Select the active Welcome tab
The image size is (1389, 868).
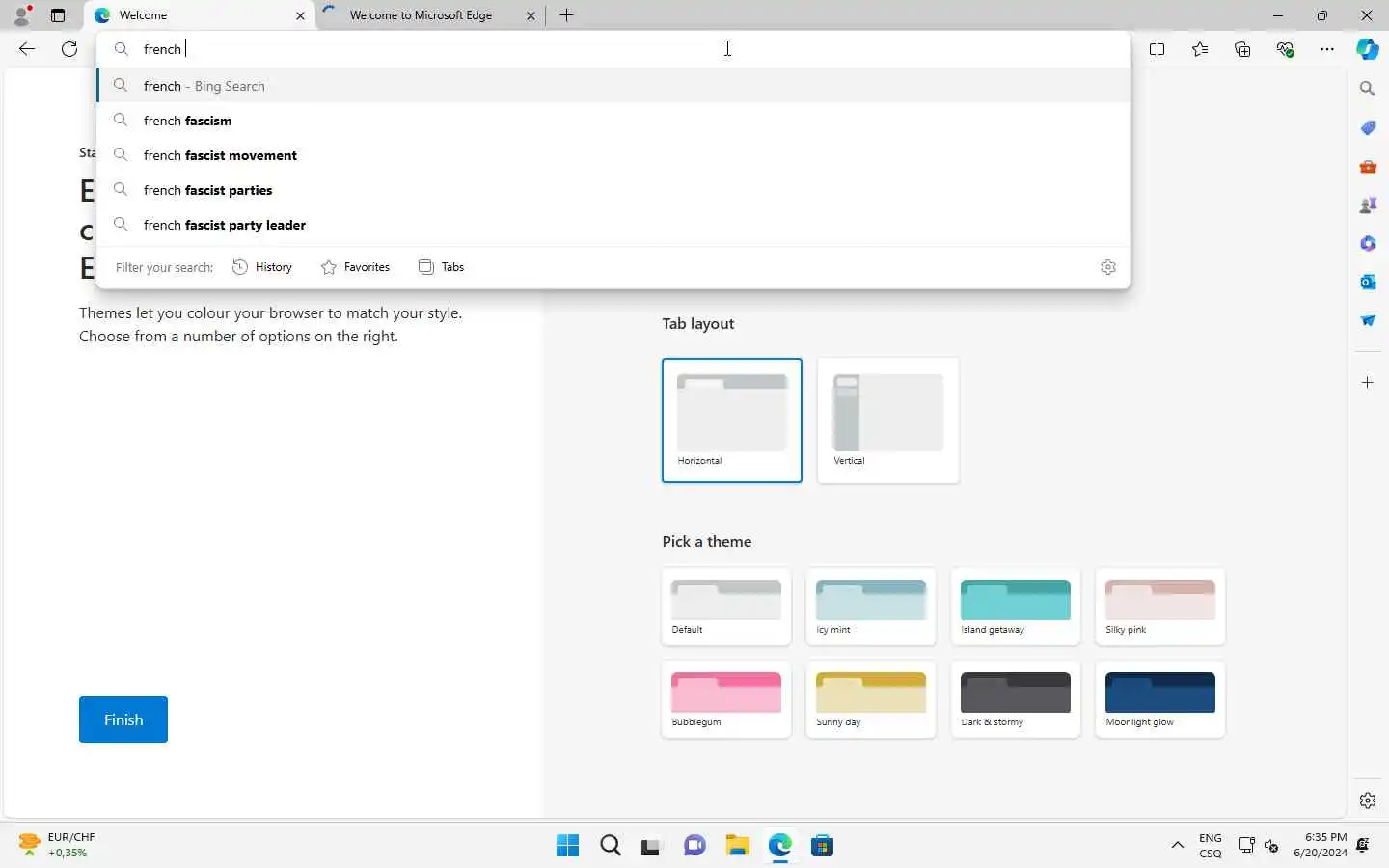200,15
